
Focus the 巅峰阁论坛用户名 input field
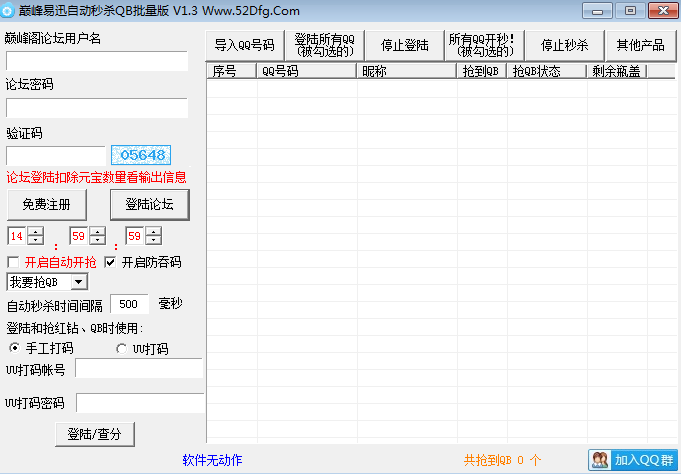(x=97, y=61)
